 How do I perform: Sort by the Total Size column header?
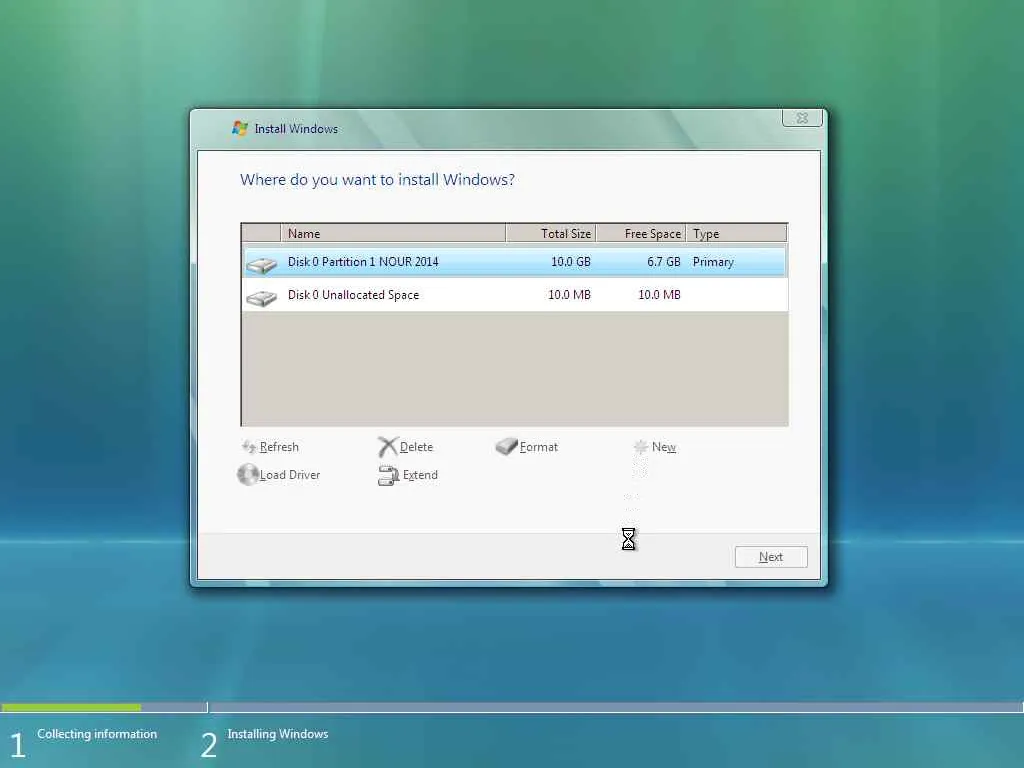(x=551, y=233)
